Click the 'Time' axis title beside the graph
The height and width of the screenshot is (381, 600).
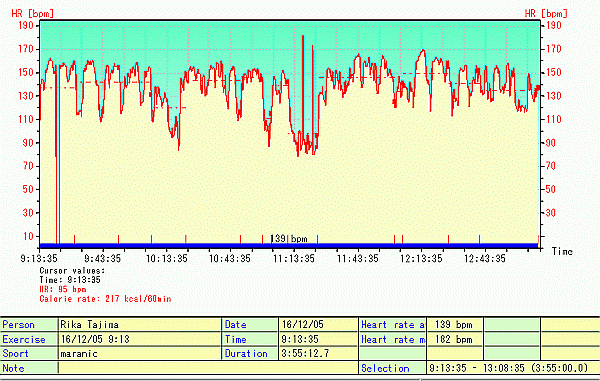click(562, 251)
